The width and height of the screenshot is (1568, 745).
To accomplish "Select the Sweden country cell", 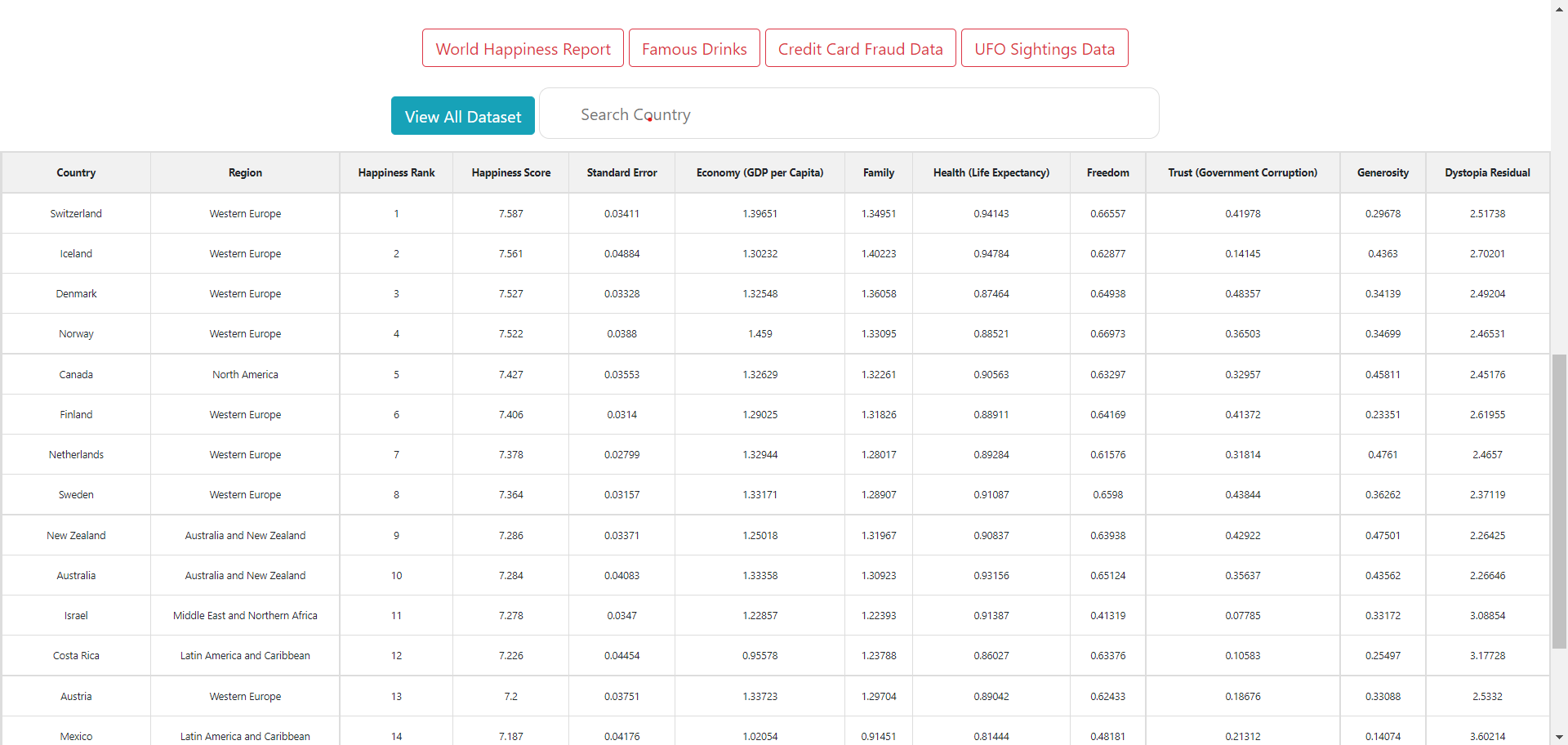I will point(76,494).
